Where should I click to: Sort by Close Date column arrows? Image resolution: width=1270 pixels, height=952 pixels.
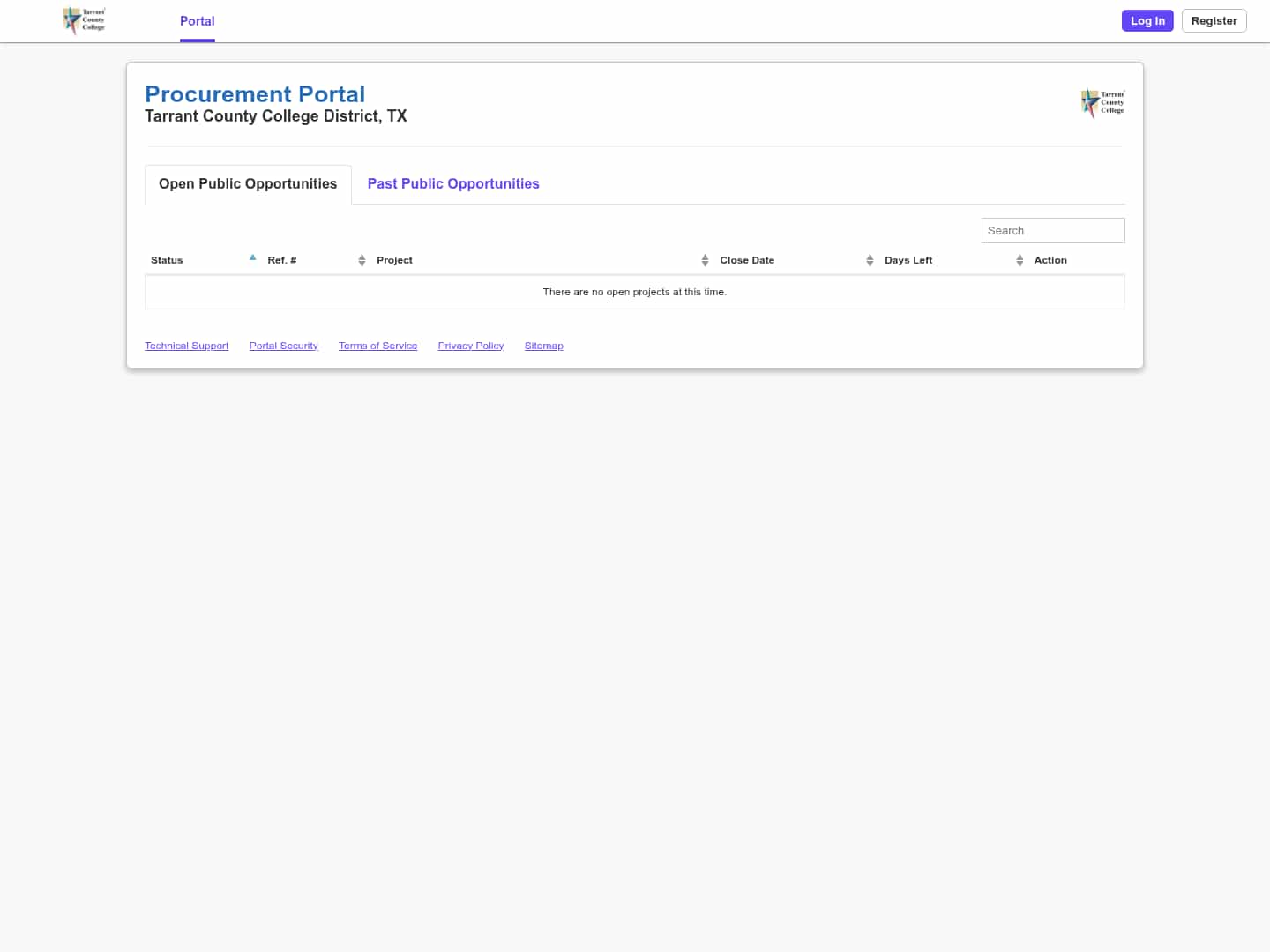[x=870, y=260]
